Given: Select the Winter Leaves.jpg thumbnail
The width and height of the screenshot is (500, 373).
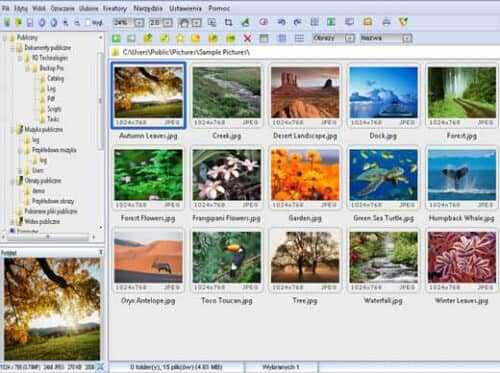Looking at the screenshot, I should (462, 261).
